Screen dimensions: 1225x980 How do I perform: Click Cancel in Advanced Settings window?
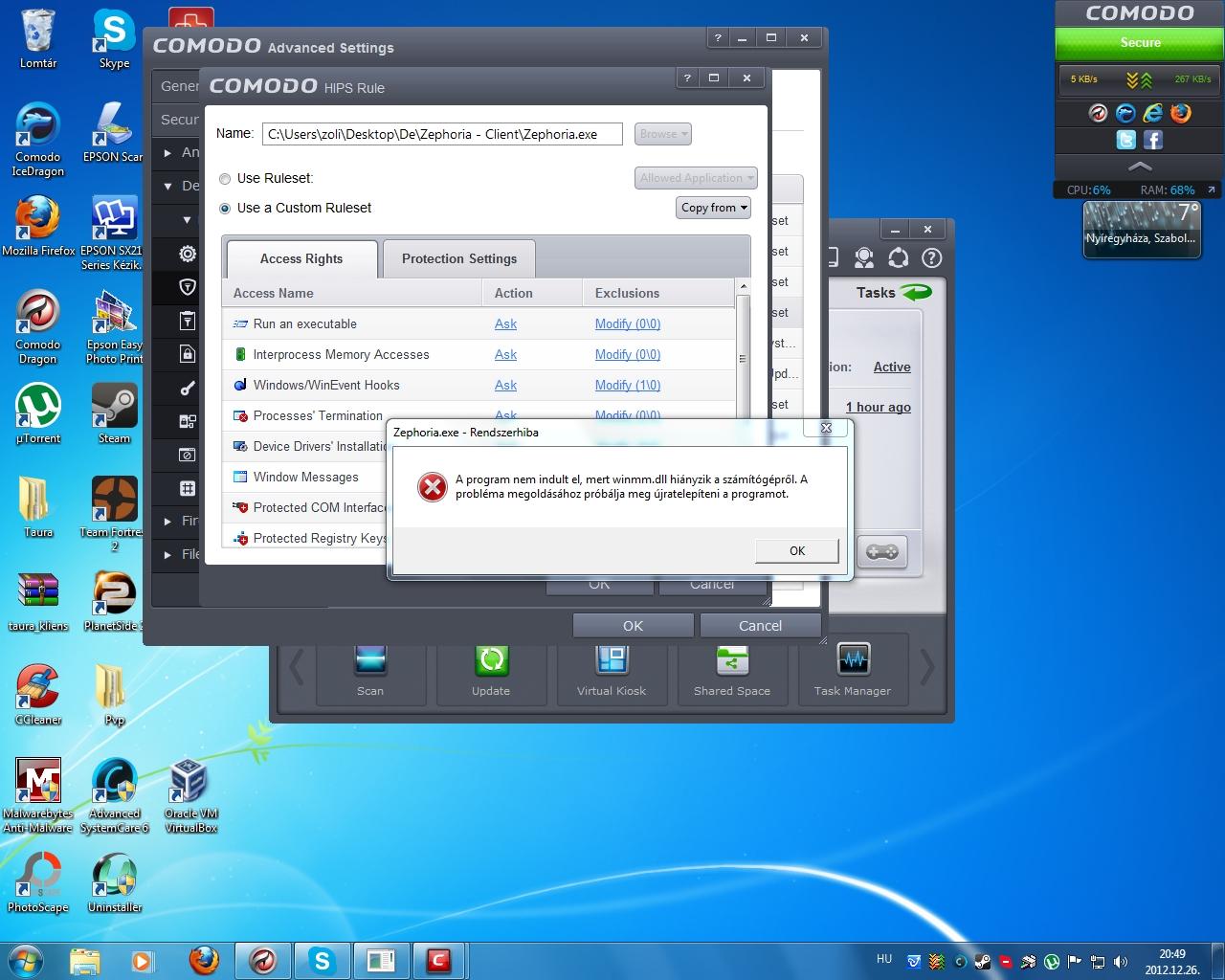(760, 625)
